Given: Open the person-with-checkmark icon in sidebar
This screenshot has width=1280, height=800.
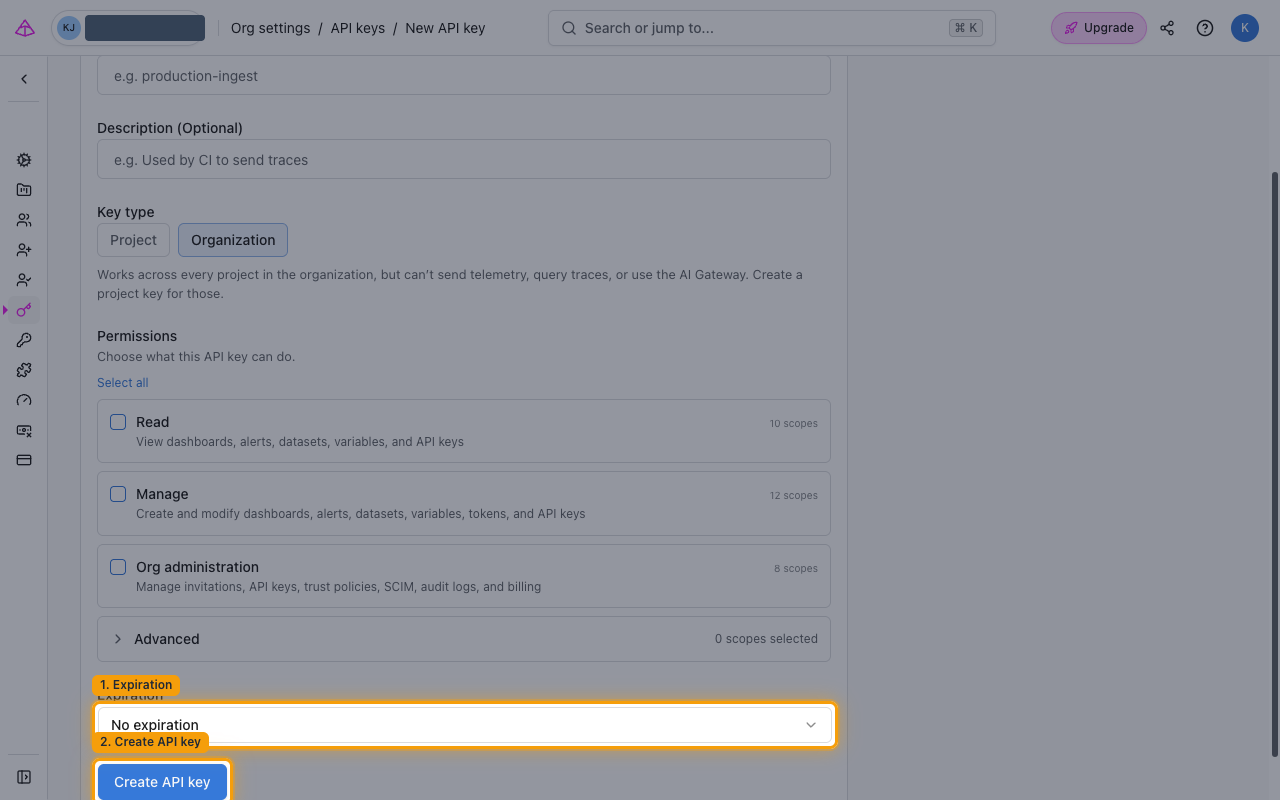Looking at the screenshot, I should pyautogui.click(x=24, y=280).
